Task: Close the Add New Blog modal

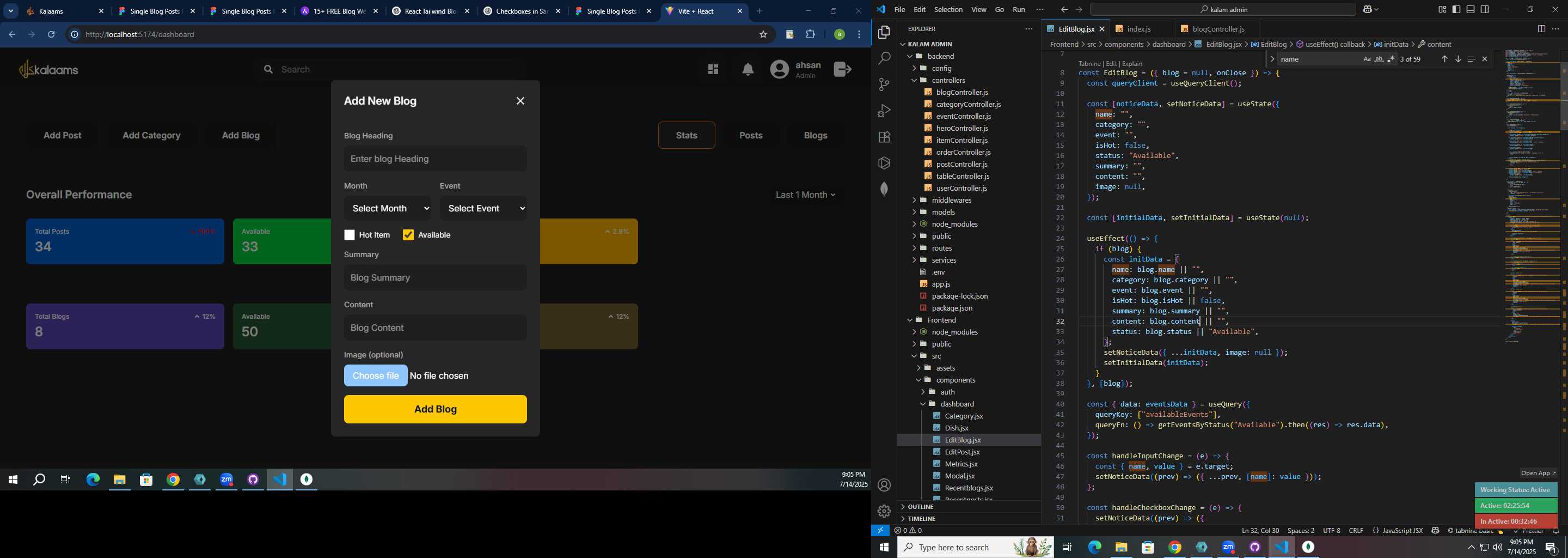Action: (x=520, y=101)
